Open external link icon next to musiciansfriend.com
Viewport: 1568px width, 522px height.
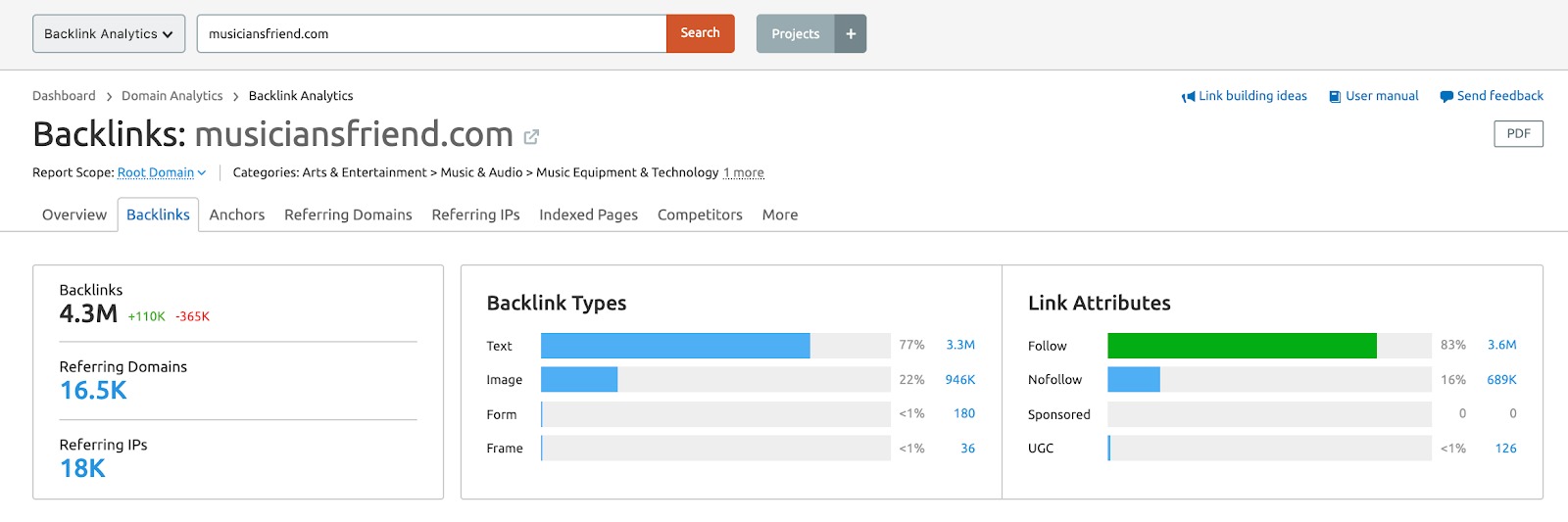[x=531, y=137]
